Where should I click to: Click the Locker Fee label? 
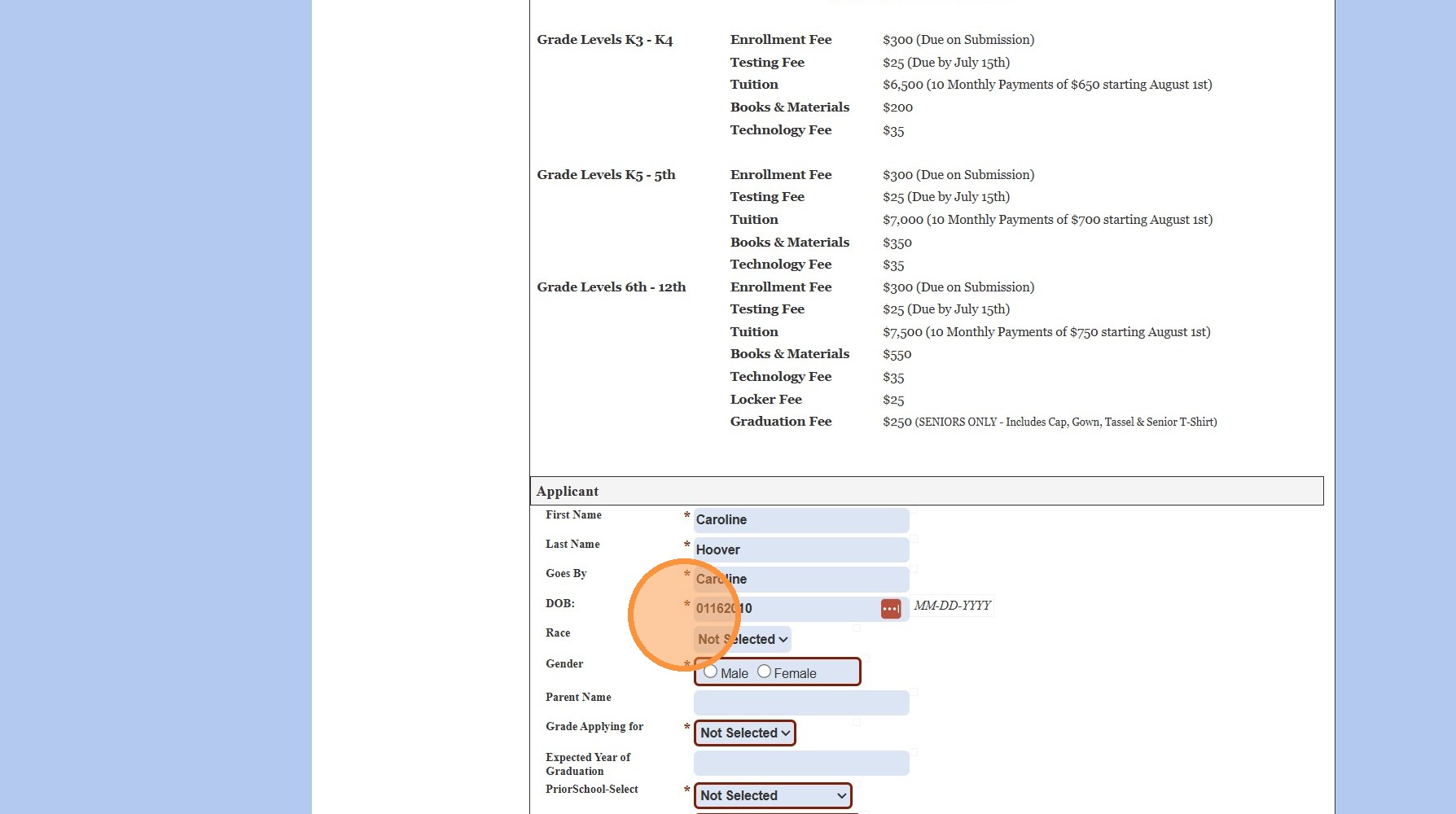pyautogui.click(x=766, y=400)
